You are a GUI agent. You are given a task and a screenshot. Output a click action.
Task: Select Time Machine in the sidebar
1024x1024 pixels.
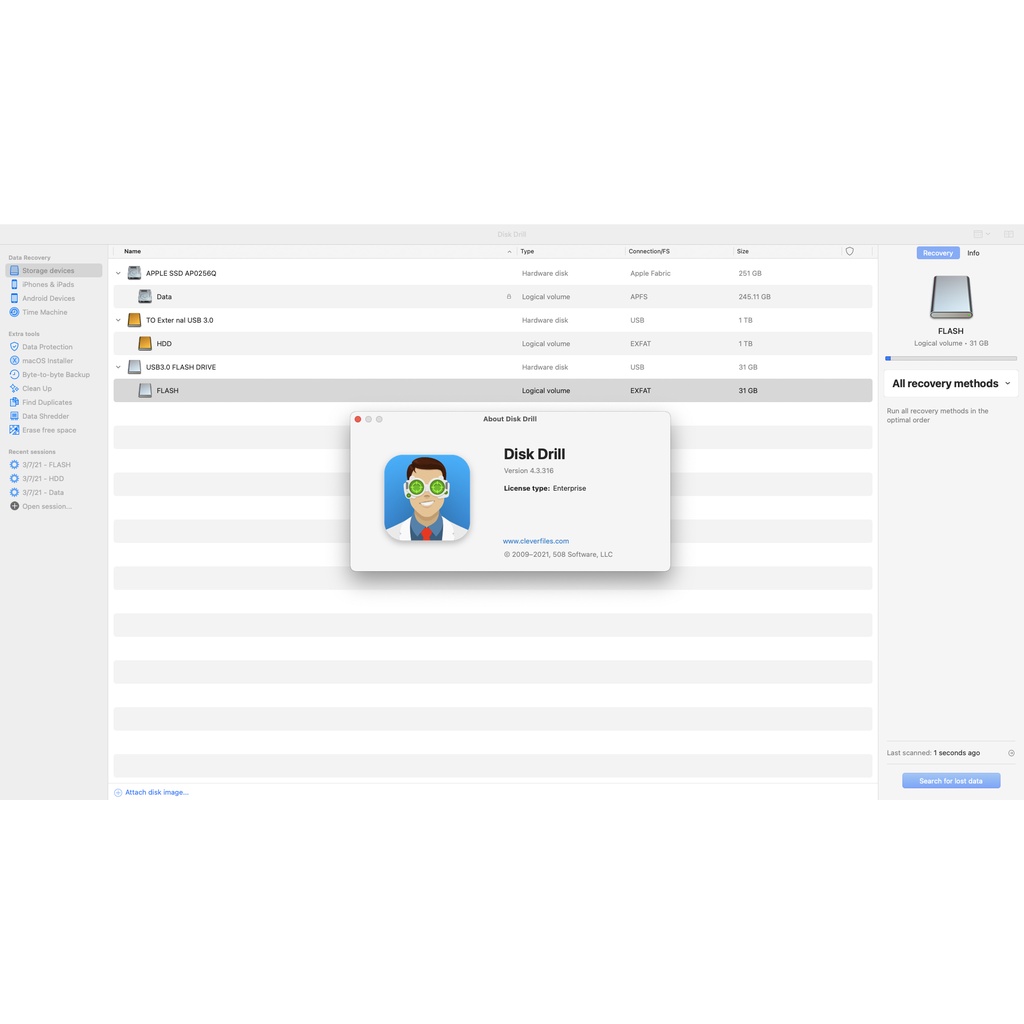pos(44,312)
